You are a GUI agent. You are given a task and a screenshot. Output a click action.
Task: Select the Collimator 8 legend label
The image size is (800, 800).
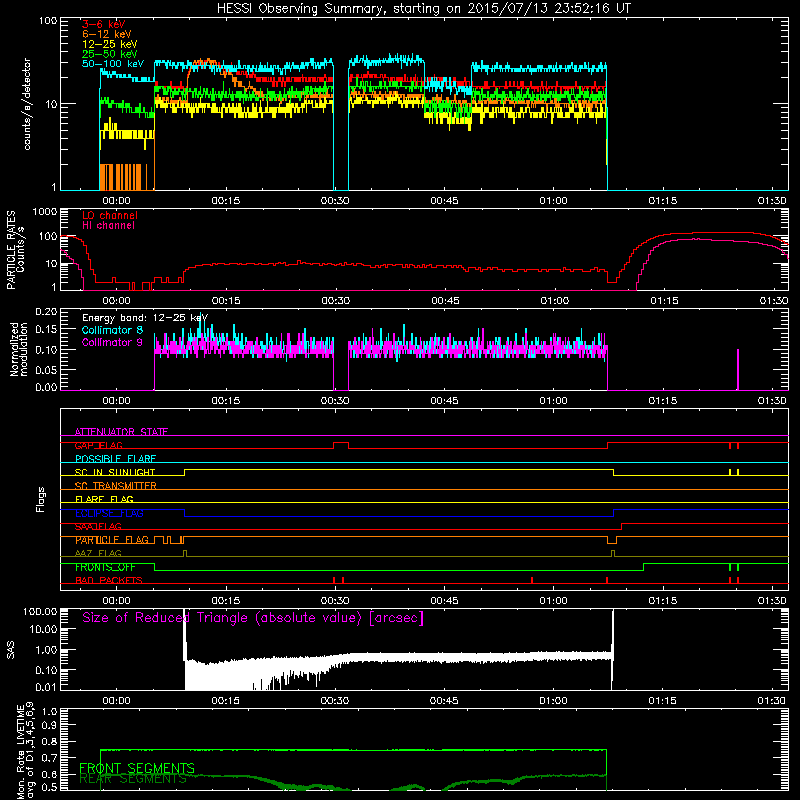(112, 330)
